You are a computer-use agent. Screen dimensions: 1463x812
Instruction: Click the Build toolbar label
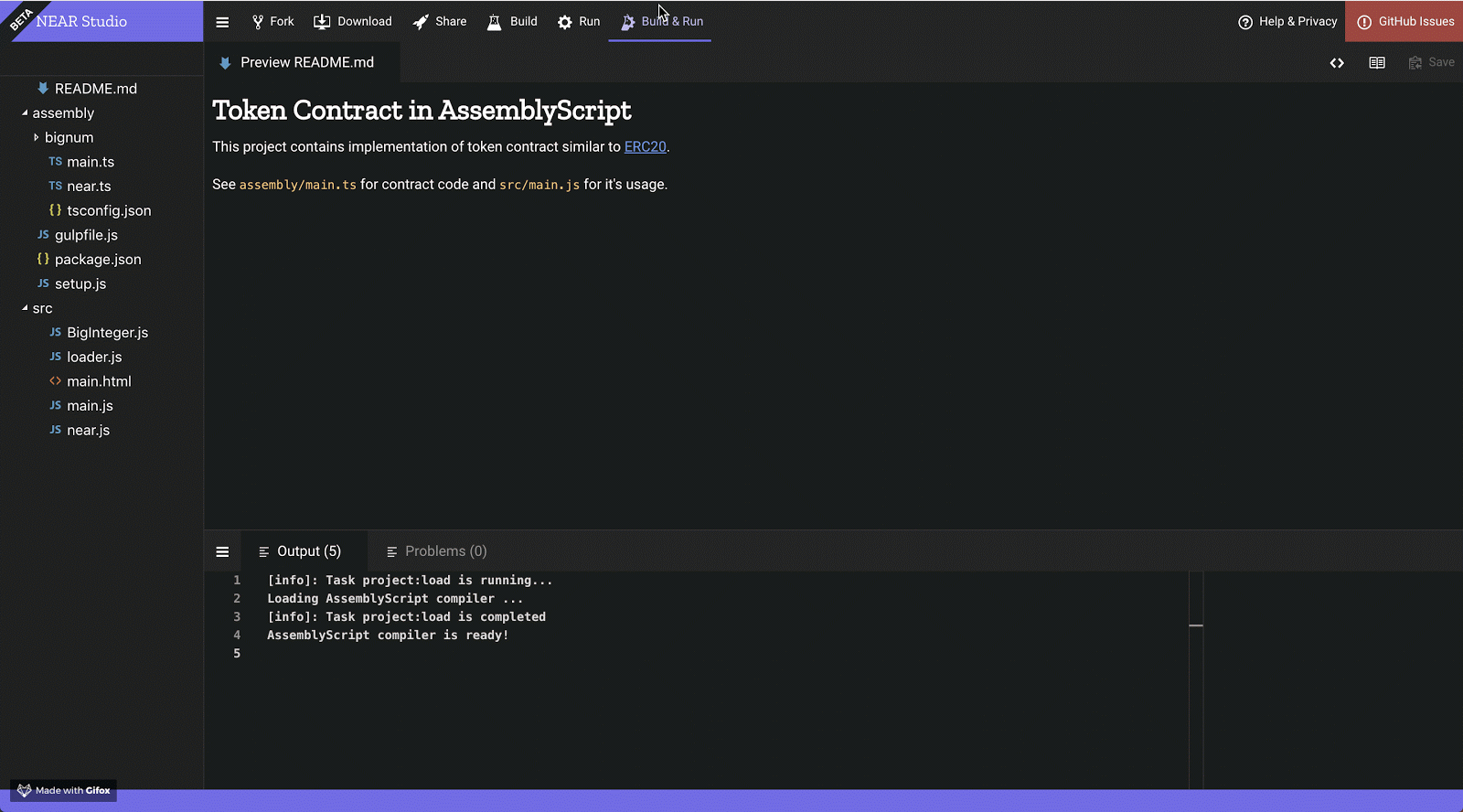(x=524, y=22)
